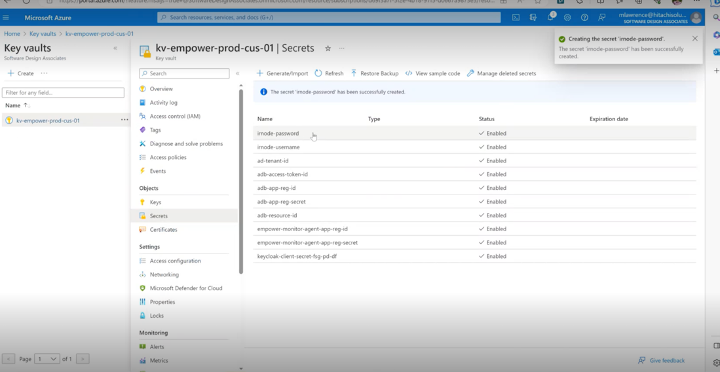
Task: Open the notifications bell icon
Action: pos(551,17)
